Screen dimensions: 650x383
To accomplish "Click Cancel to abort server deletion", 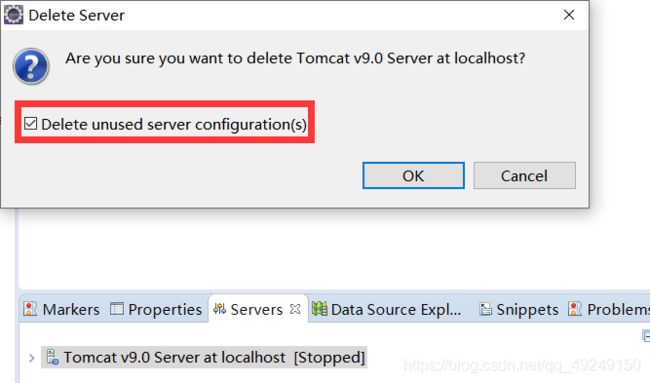I will click(524, 175).
